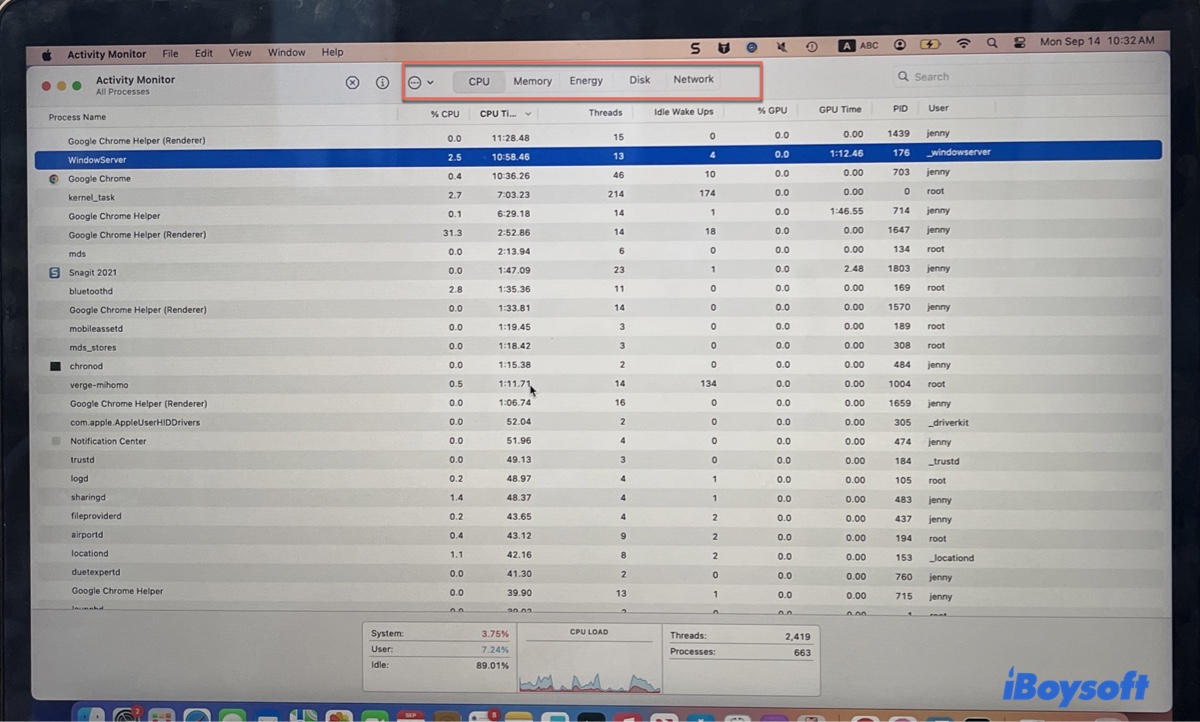
Task: Sort by the PID column header
Action: pos(900,108)
